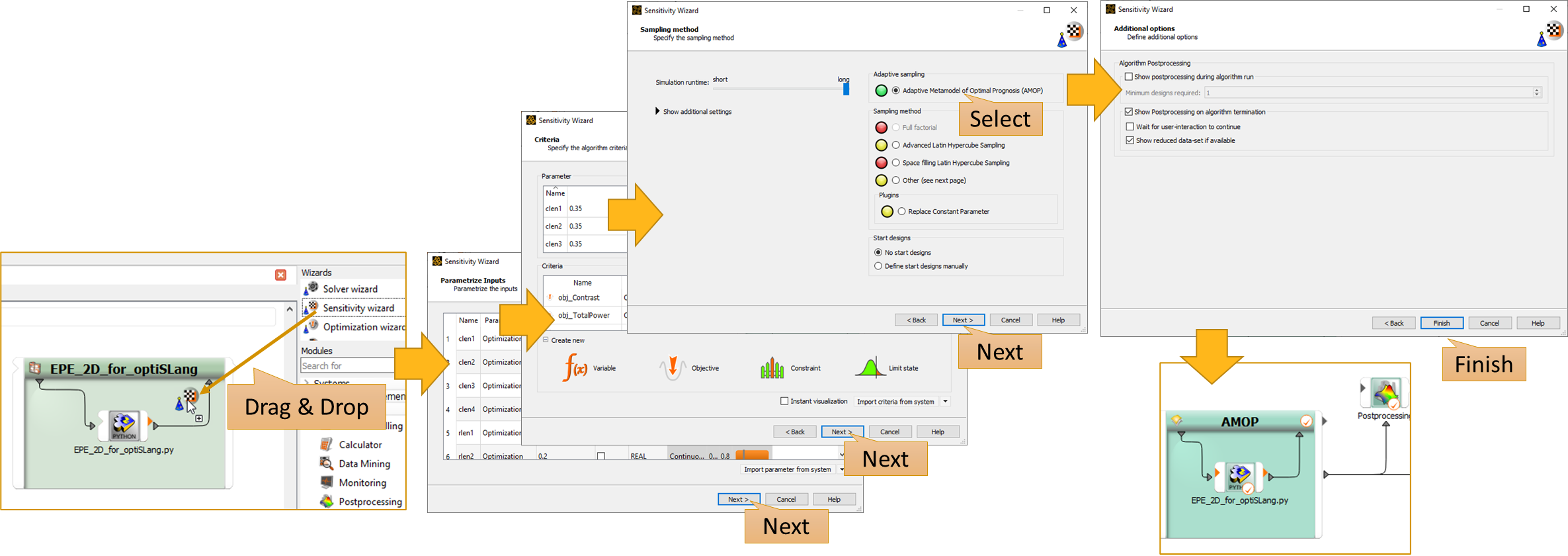
Task: Click the Postprocessing node icon beside AMOP
Action: tap(1385, 393)
